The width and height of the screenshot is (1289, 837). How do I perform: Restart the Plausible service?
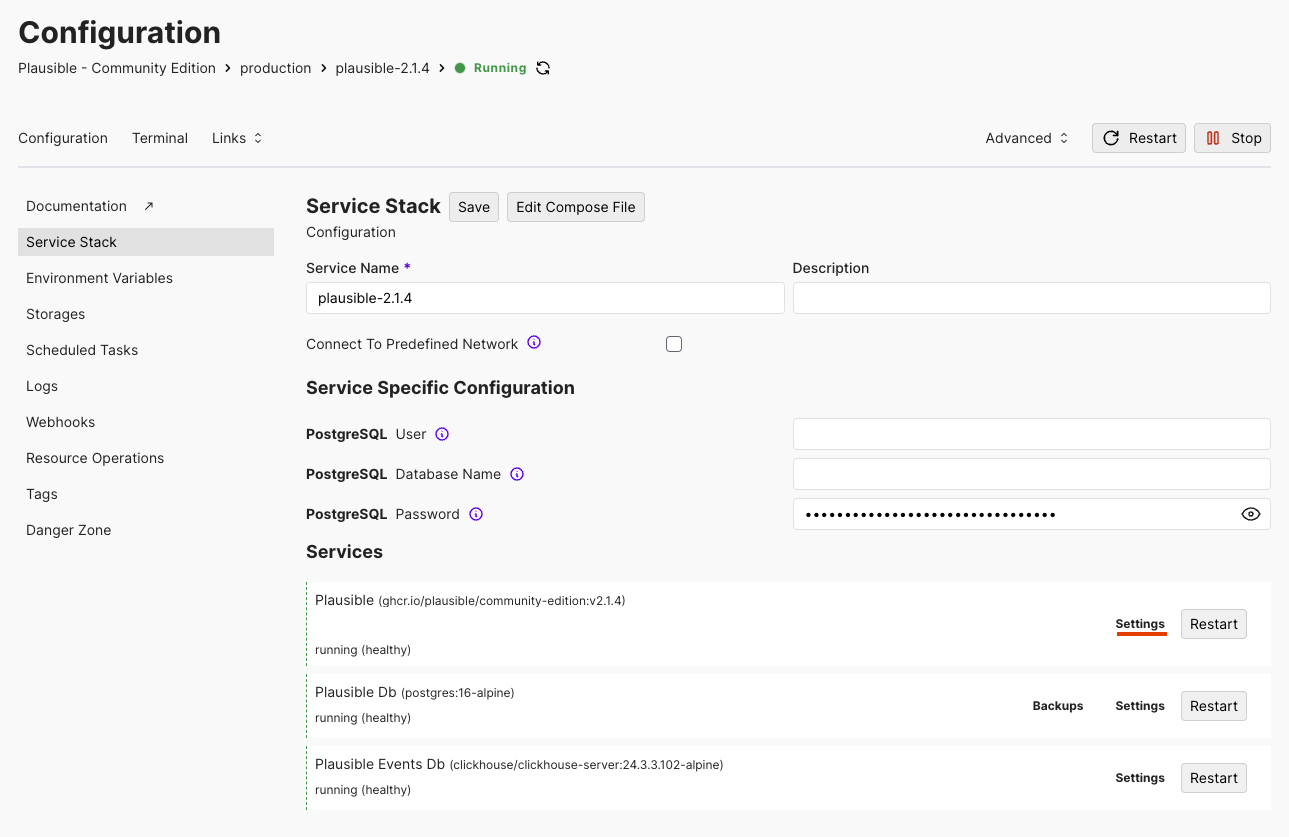click(1214, 624)
